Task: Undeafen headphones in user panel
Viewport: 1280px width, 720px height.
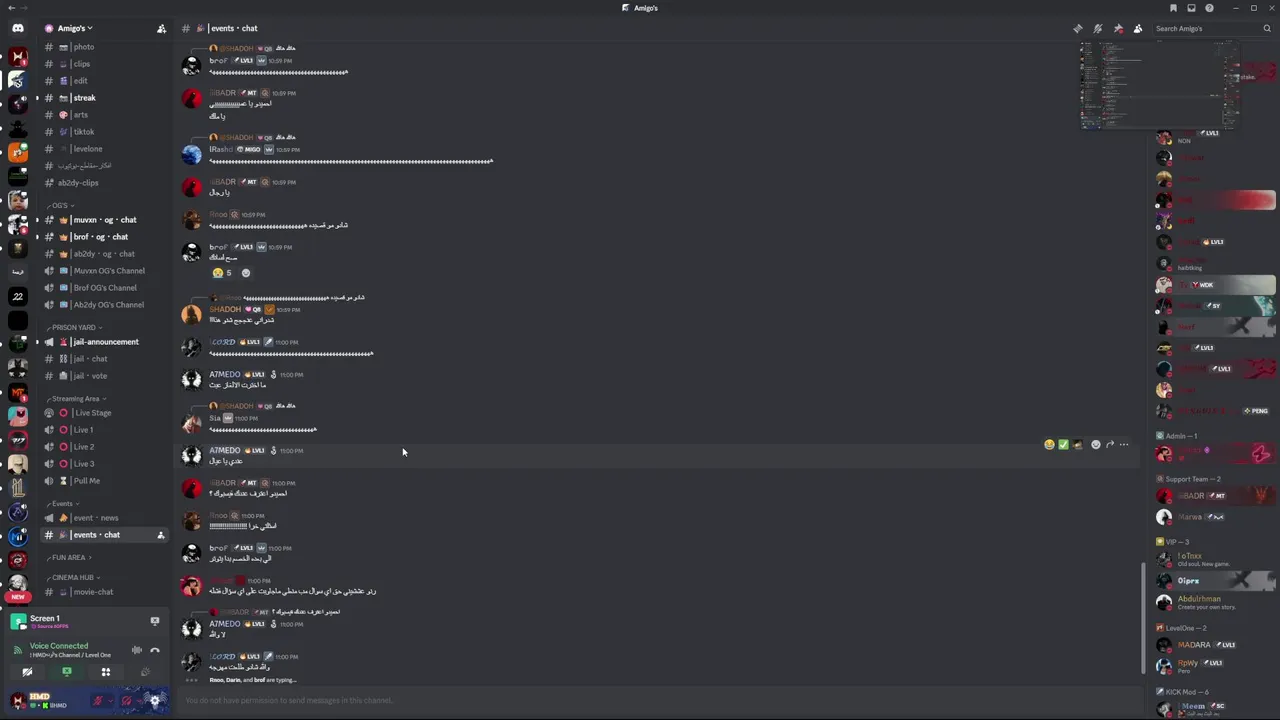Action: pos(126,700)
